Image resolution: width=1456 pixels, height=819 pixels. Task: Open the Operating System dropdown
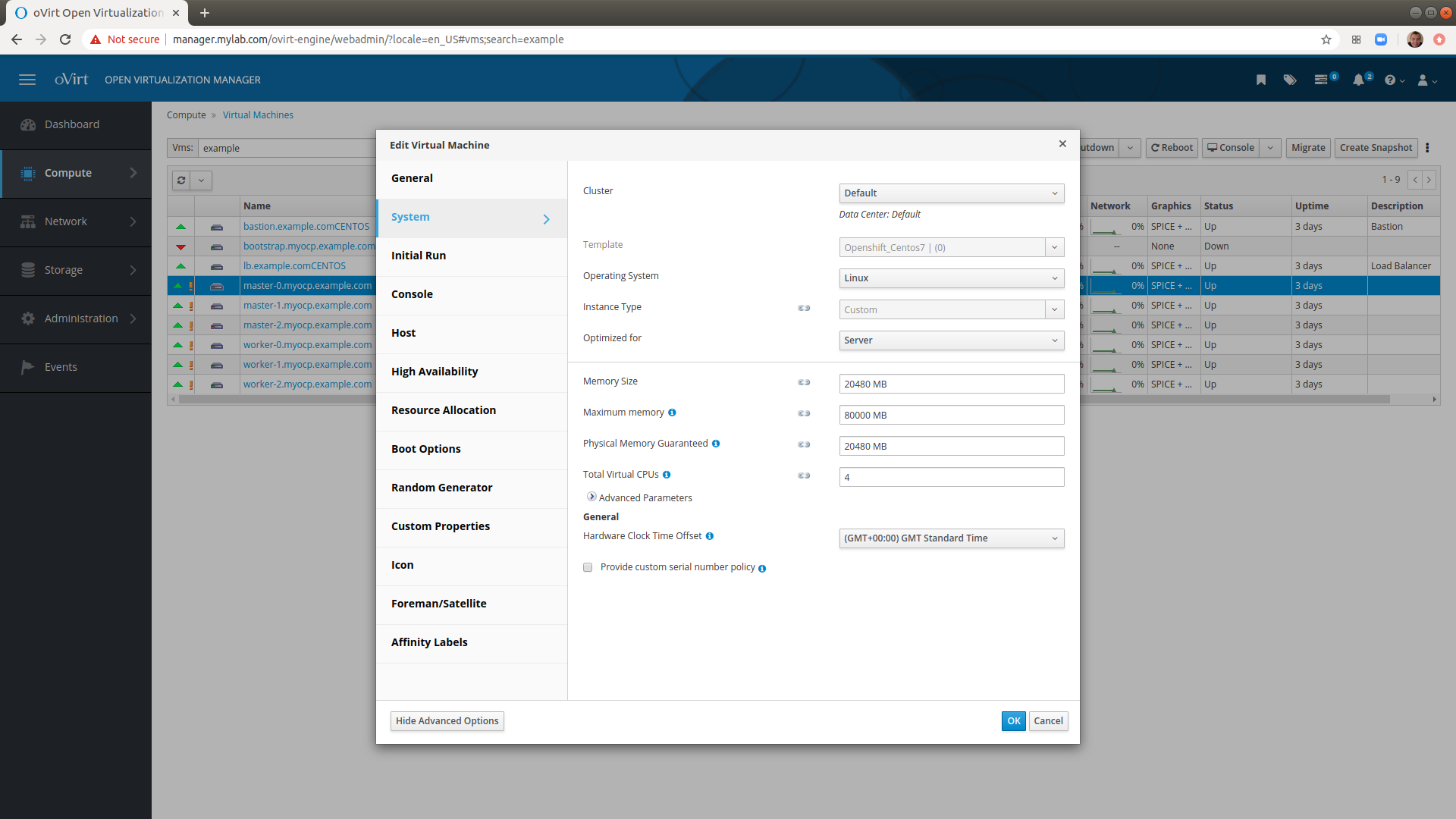(x=951, y=278)
